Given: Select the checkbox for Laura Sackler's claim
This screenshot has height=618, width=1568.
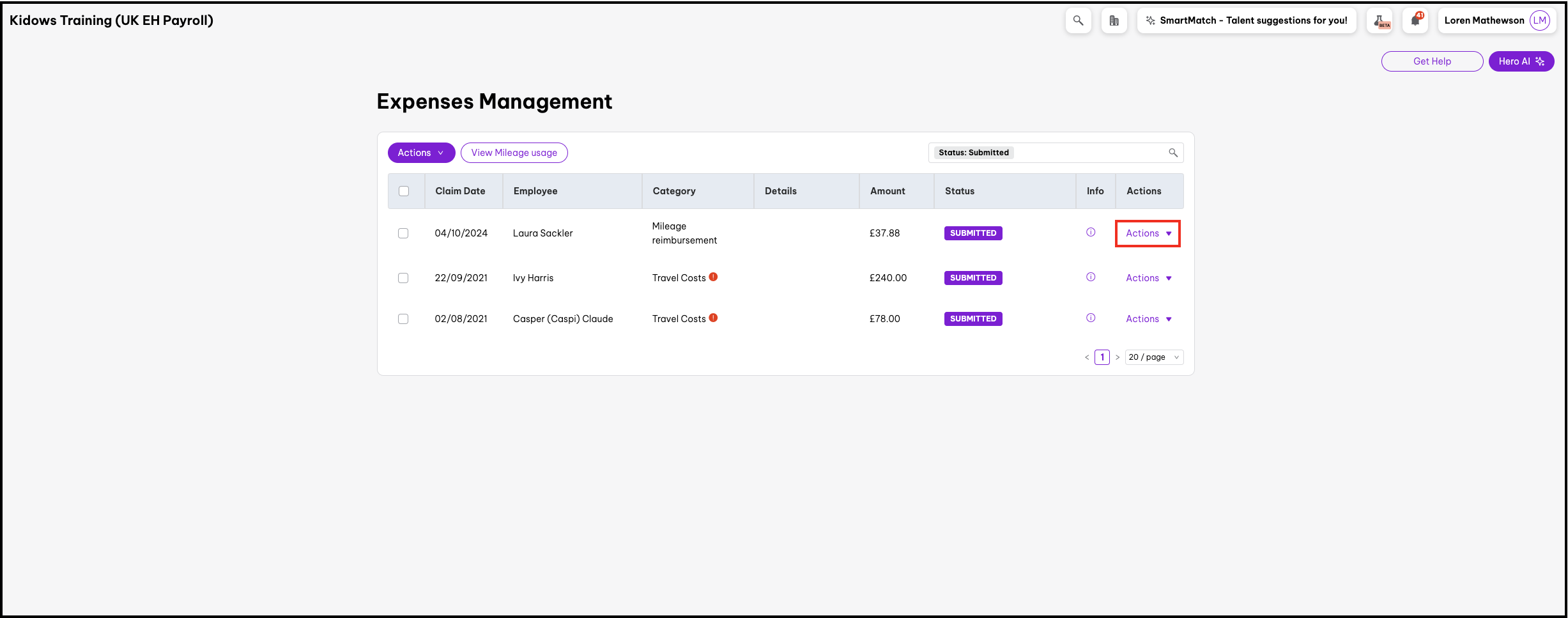Looking at the screenshot, I should click(x=403, y=233).
